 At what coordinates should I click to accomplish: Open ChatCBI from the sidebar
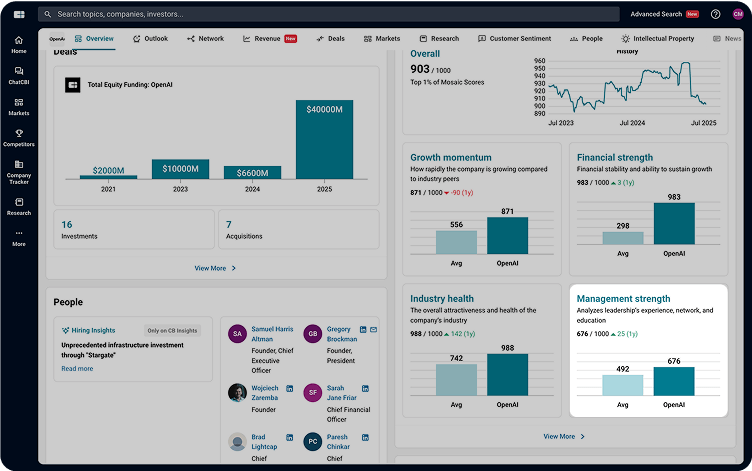click(18, 75)
